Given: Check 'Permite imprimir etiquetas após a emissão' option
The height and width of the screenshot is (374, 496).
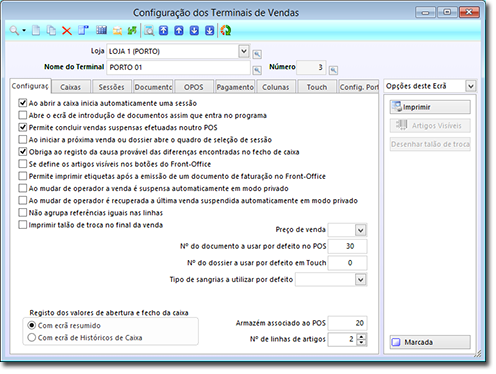Looking at the screenshot, I should [x=23, y=176].
